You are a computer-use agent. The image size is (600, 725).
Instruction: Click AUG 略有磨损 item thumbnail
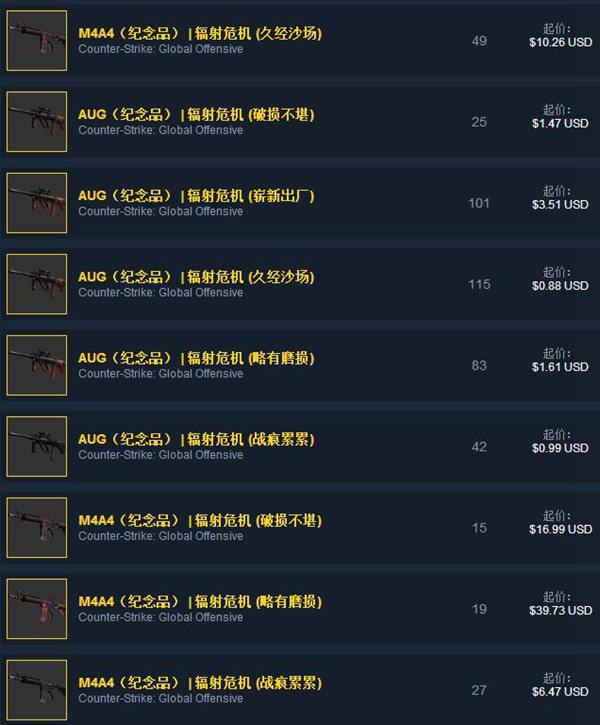[x=37, y=365]
